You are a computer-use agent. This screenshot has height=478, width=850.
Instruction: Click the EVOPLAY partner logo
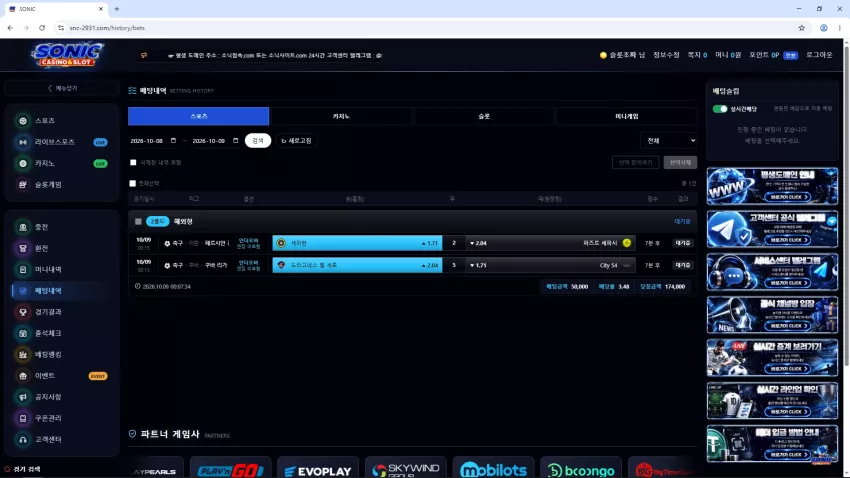(318, 470)
